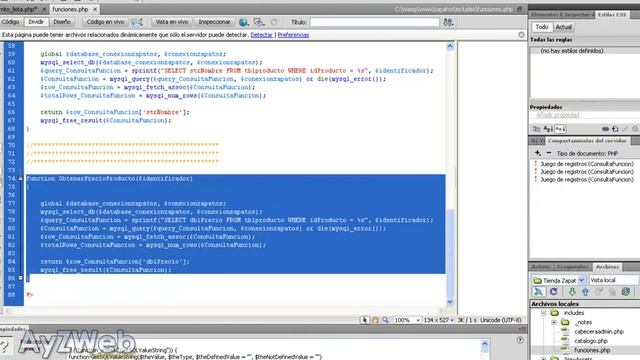Expand the _notes folder
640x360 pixels.
554,322
